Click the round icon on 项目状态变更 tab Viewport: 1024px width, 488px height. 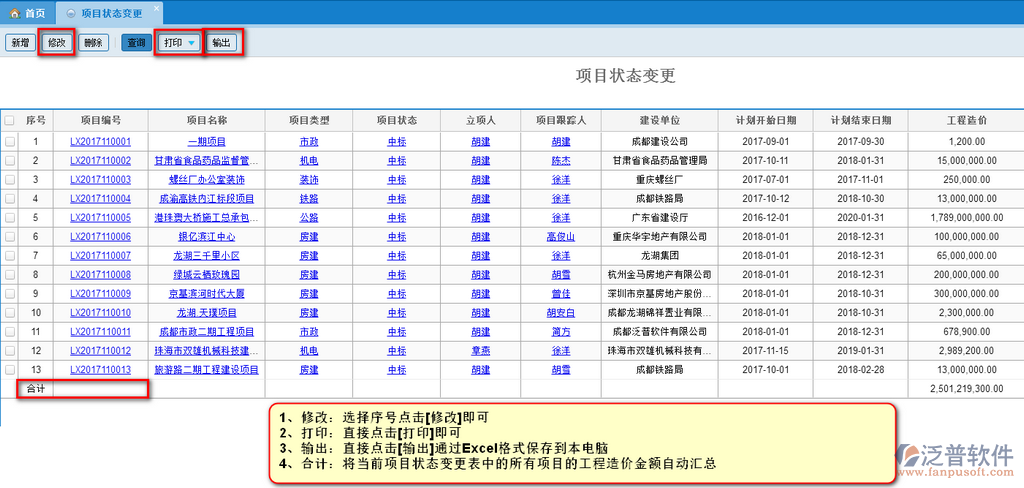pos(68,14)
